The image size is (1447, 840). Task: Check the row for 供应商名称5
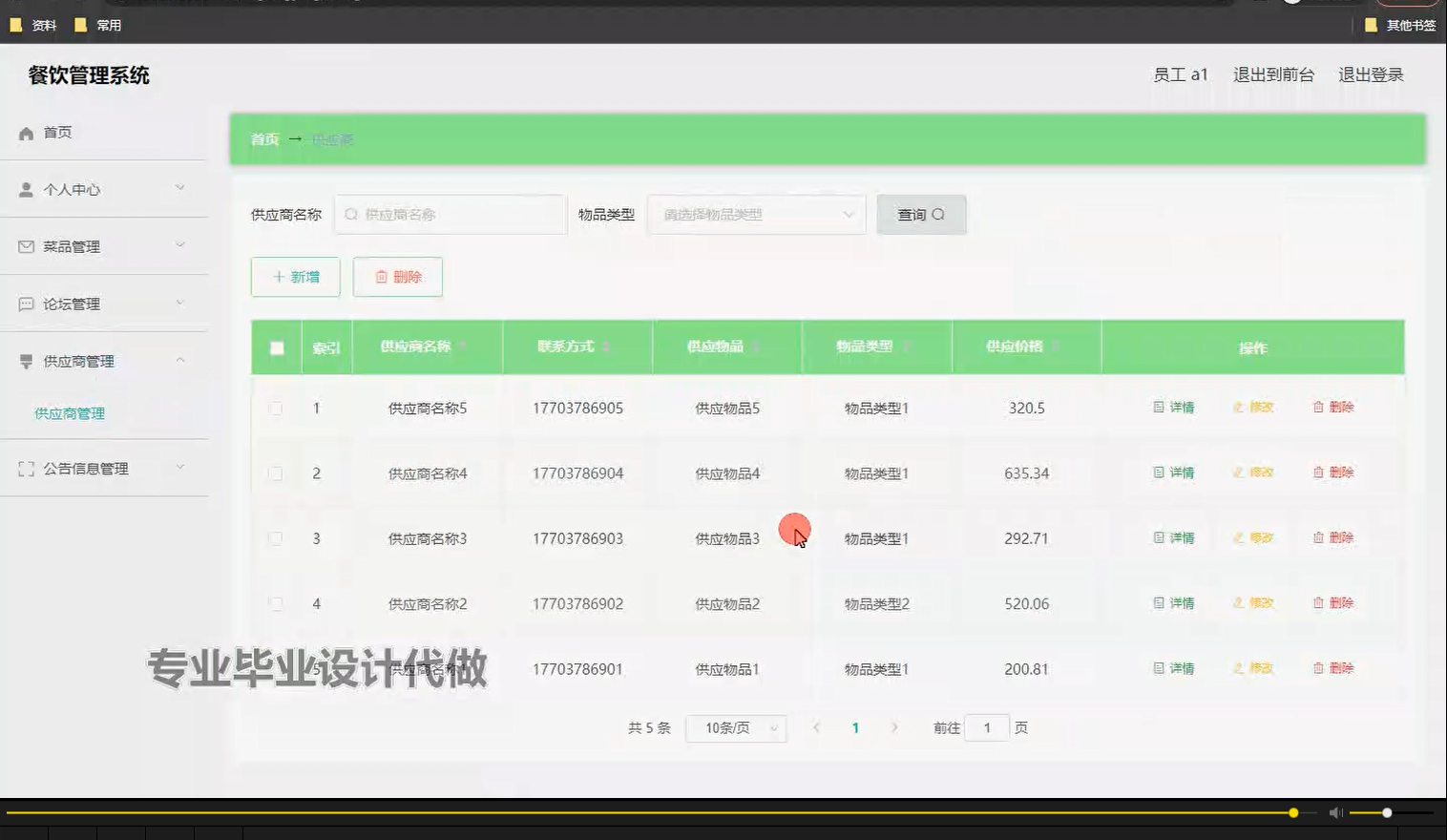(276, 409)
